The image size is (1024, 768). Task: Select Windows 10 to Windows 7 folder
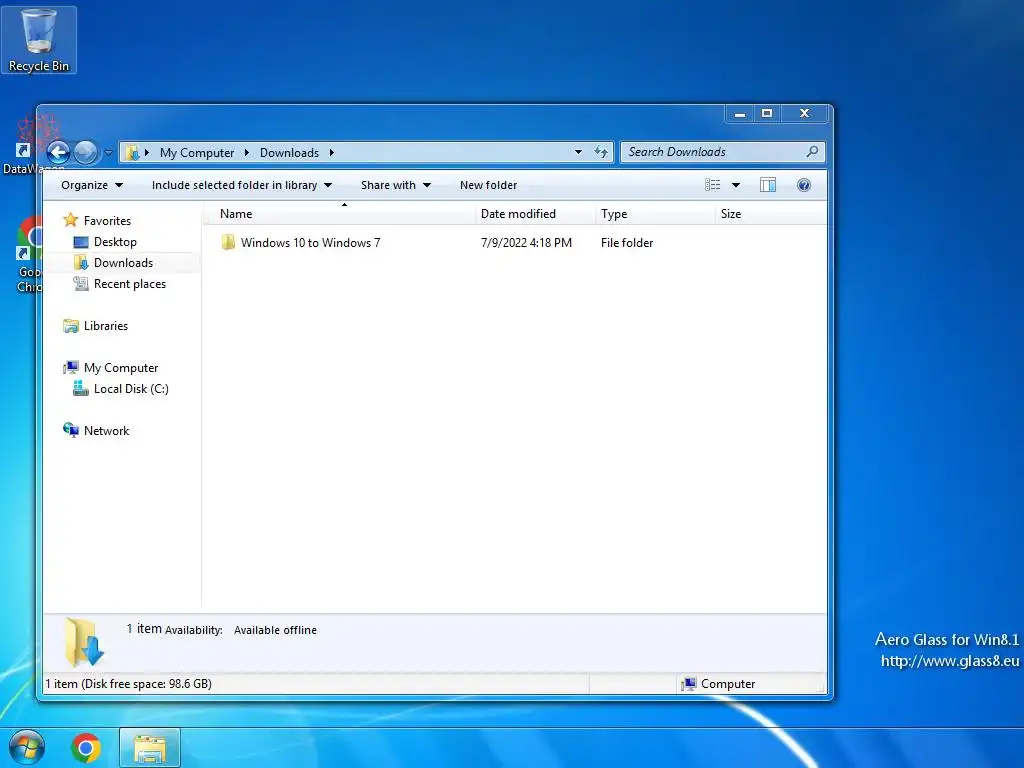click(x=310, y=243)
